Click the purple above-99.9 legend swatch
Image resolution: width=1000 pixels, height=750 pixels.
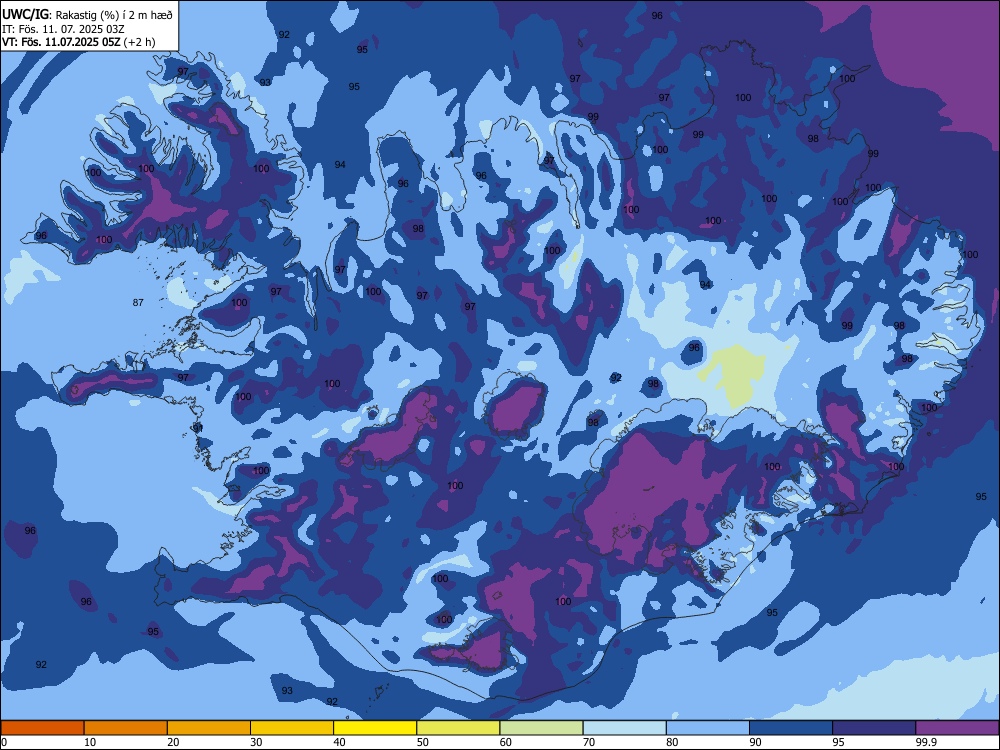957,728
